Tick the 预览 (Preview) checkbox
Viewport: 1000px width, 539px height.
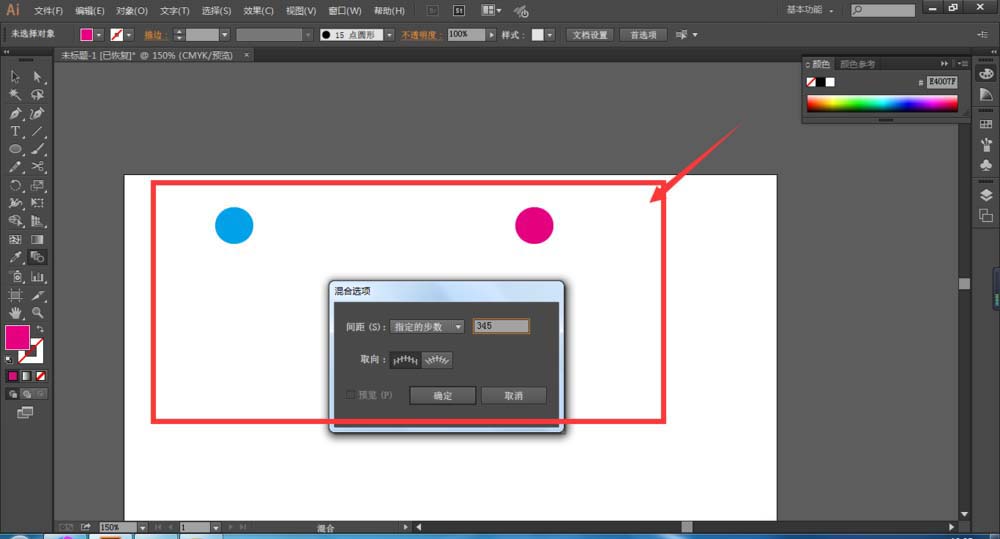(350, 395)
